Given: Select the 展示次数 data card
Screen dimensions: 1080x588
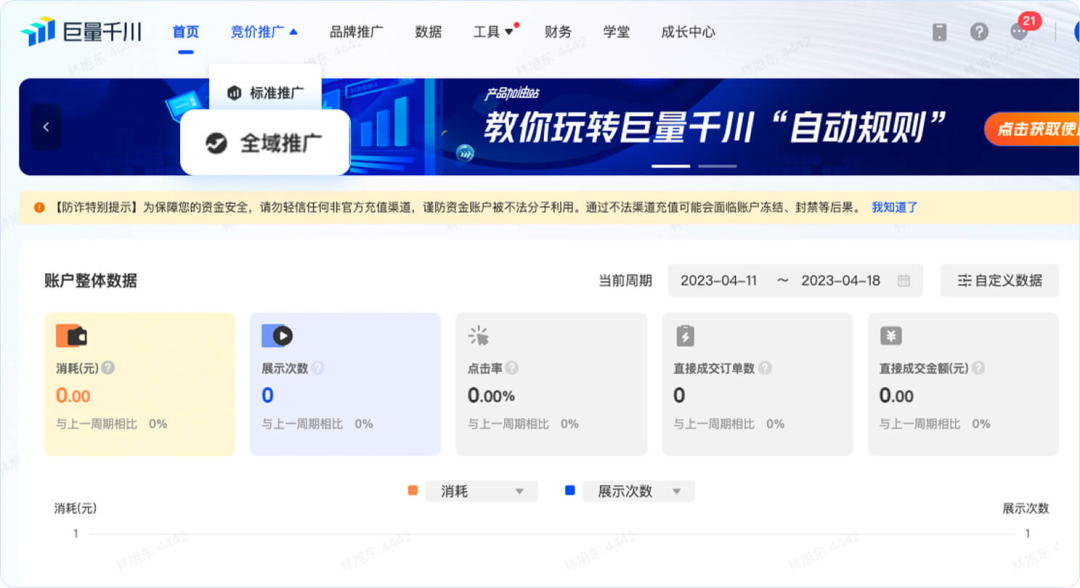Looking at the screenshot, I should pyautogui.click(x=345, y=384).
